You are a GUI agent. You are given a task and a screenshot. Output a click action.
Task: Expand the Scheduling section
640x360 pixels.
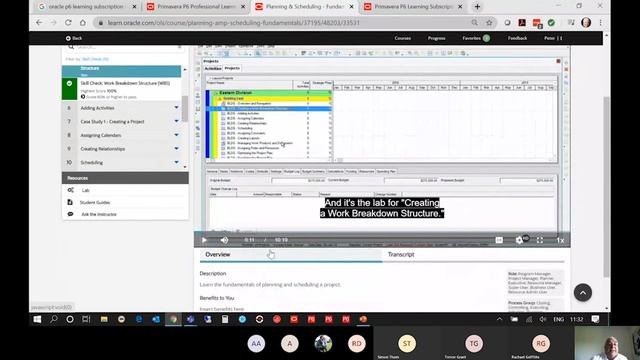click(176, 162)
